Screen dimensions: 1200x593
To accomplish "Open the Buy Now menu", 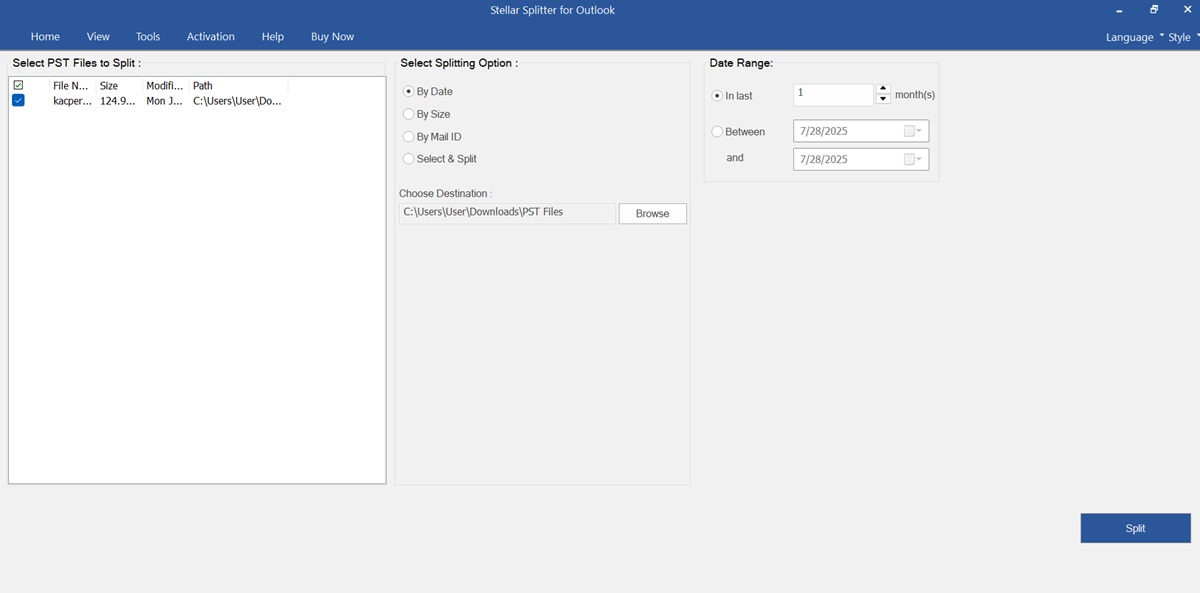I will [x=332, y=37].
